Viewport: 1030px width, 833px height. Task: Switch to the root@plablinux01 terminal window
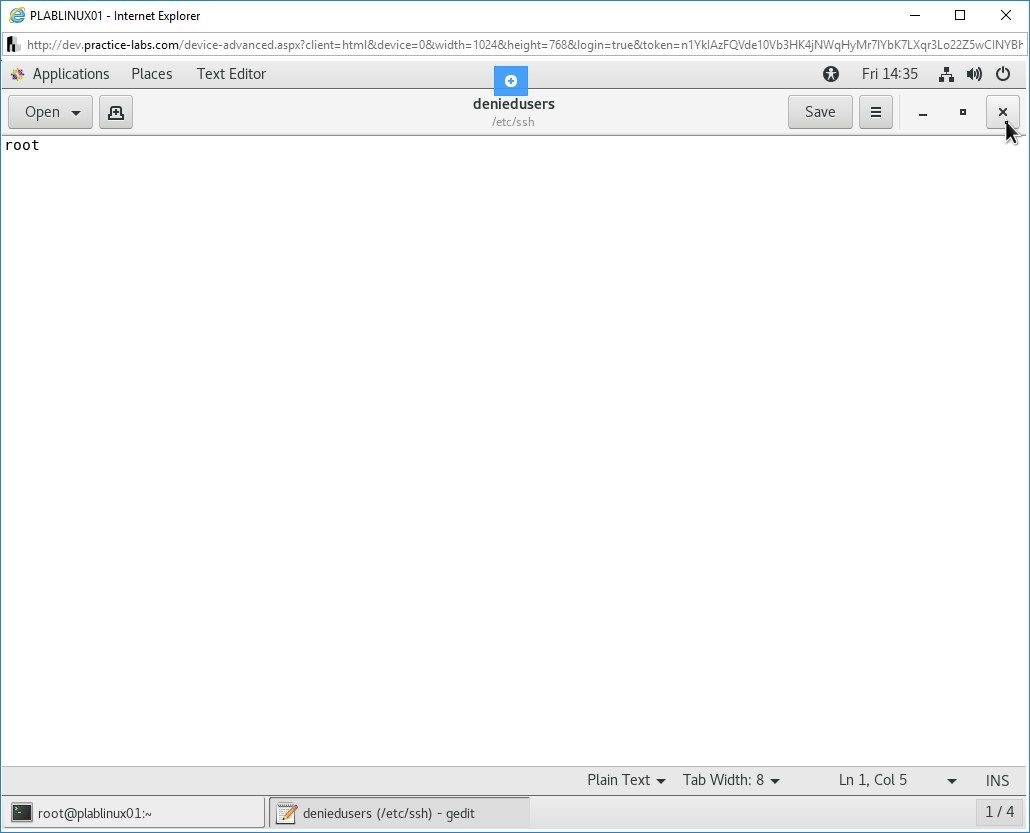point(135,813)
